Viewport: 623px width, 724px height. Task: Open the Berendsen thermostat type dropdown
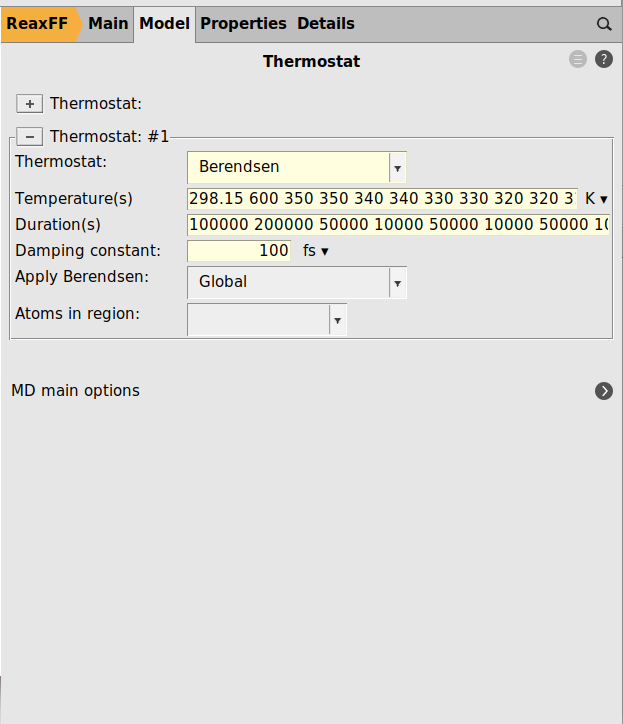[297, 167]
